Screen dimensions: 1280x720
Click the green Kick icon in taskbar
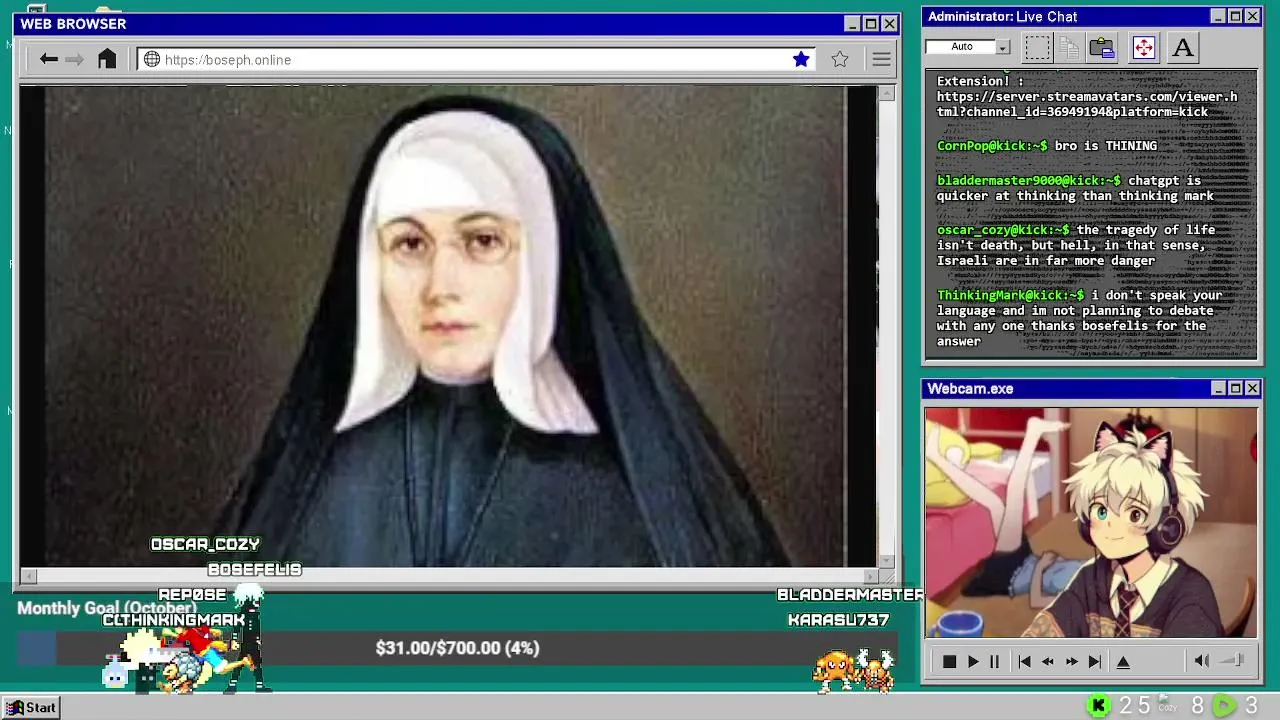(1098, 706)
